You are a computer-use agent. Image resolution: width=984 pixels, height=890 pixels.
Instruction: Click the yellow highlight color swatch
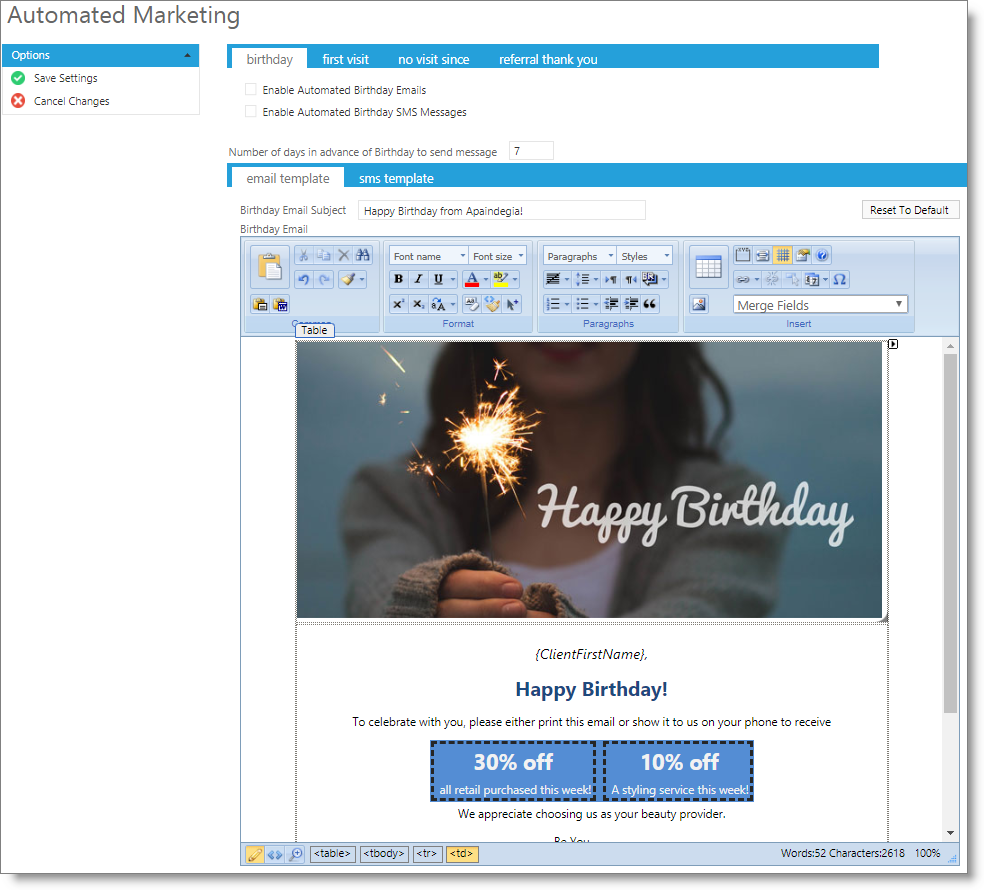pyautogui.click(x=501, y=279)
